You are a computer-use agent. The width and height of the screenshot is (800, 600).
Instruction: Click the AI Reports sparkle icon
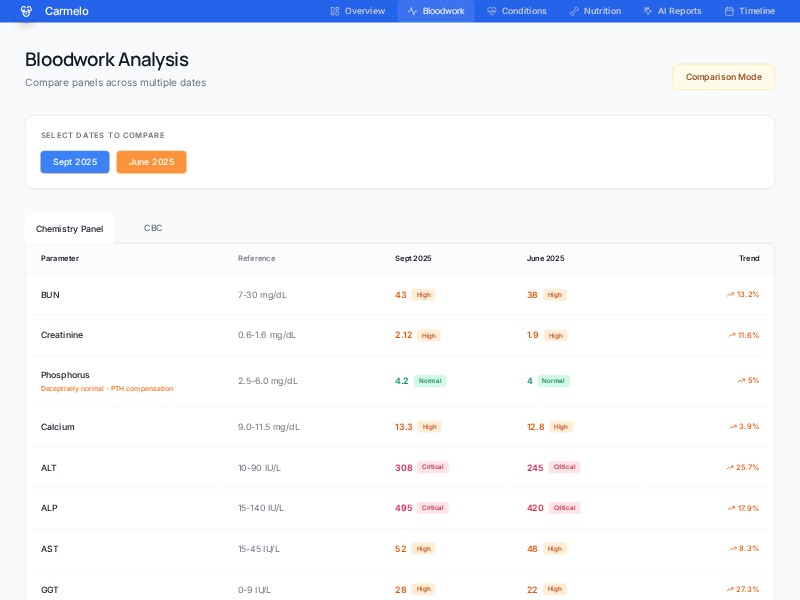point(648,11)
